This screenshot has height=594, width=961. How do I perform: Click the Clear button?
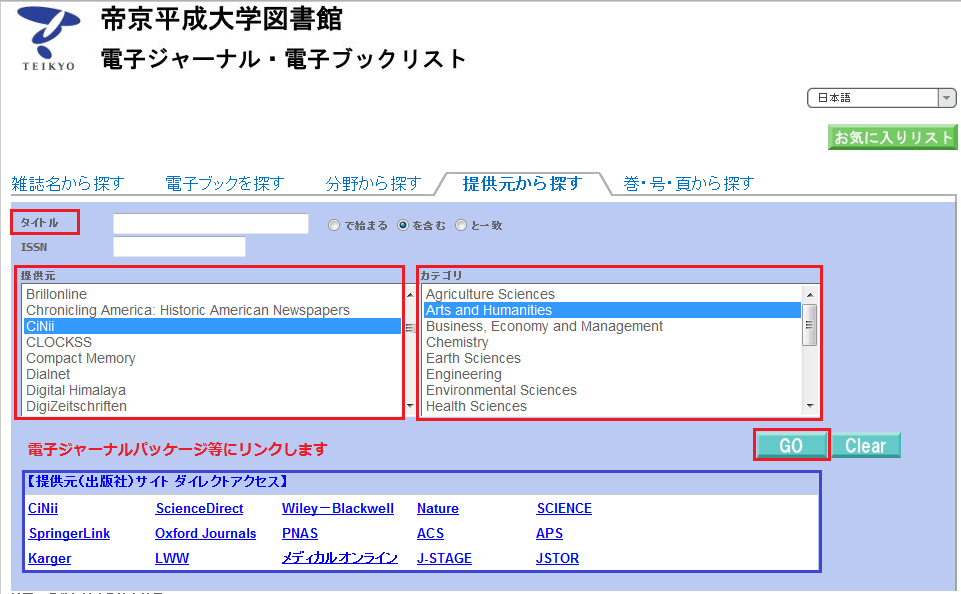pos(865,445)
